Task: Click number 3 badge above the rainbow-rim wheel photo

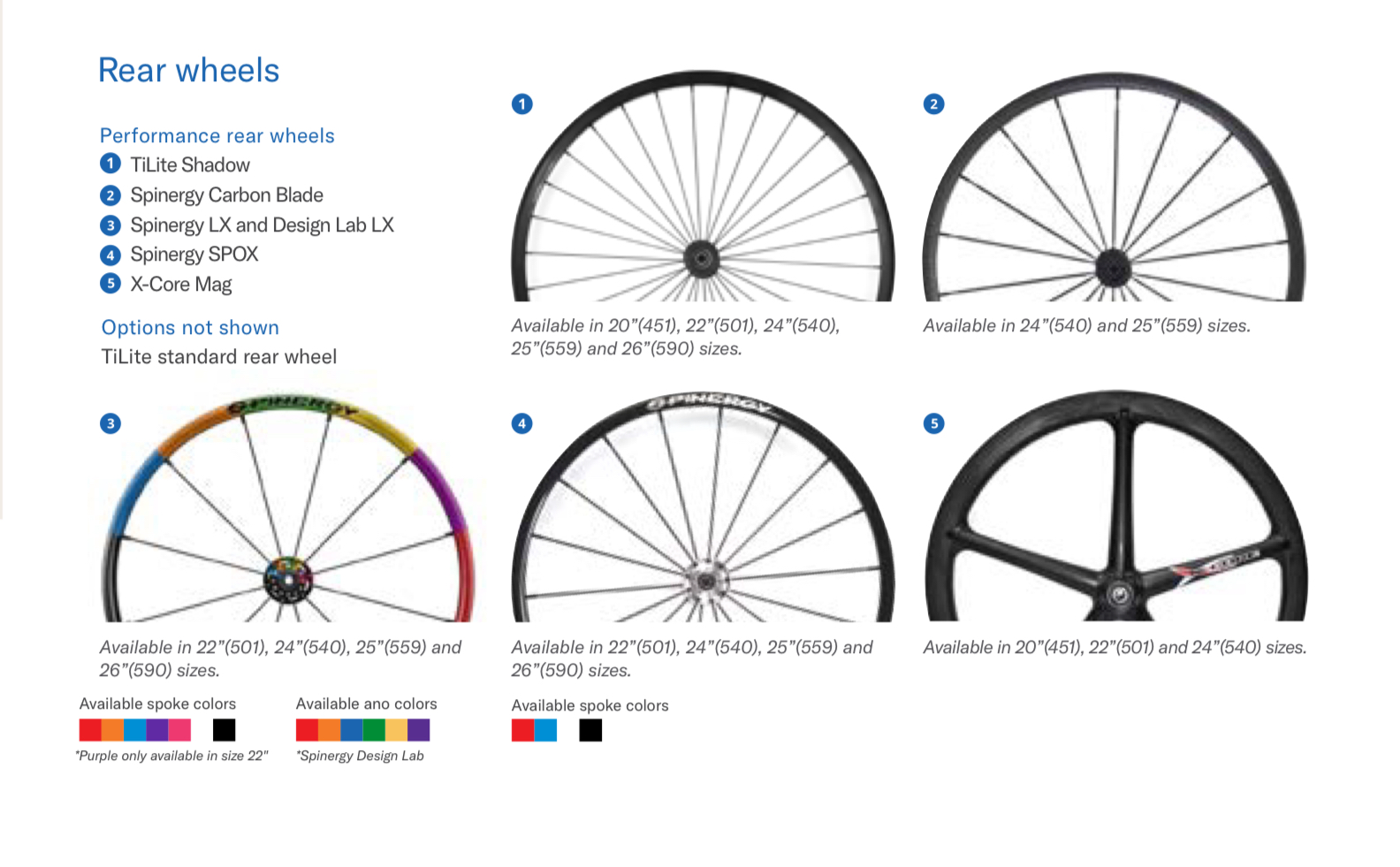Action: pyautogui.click(x=110, y=423)
